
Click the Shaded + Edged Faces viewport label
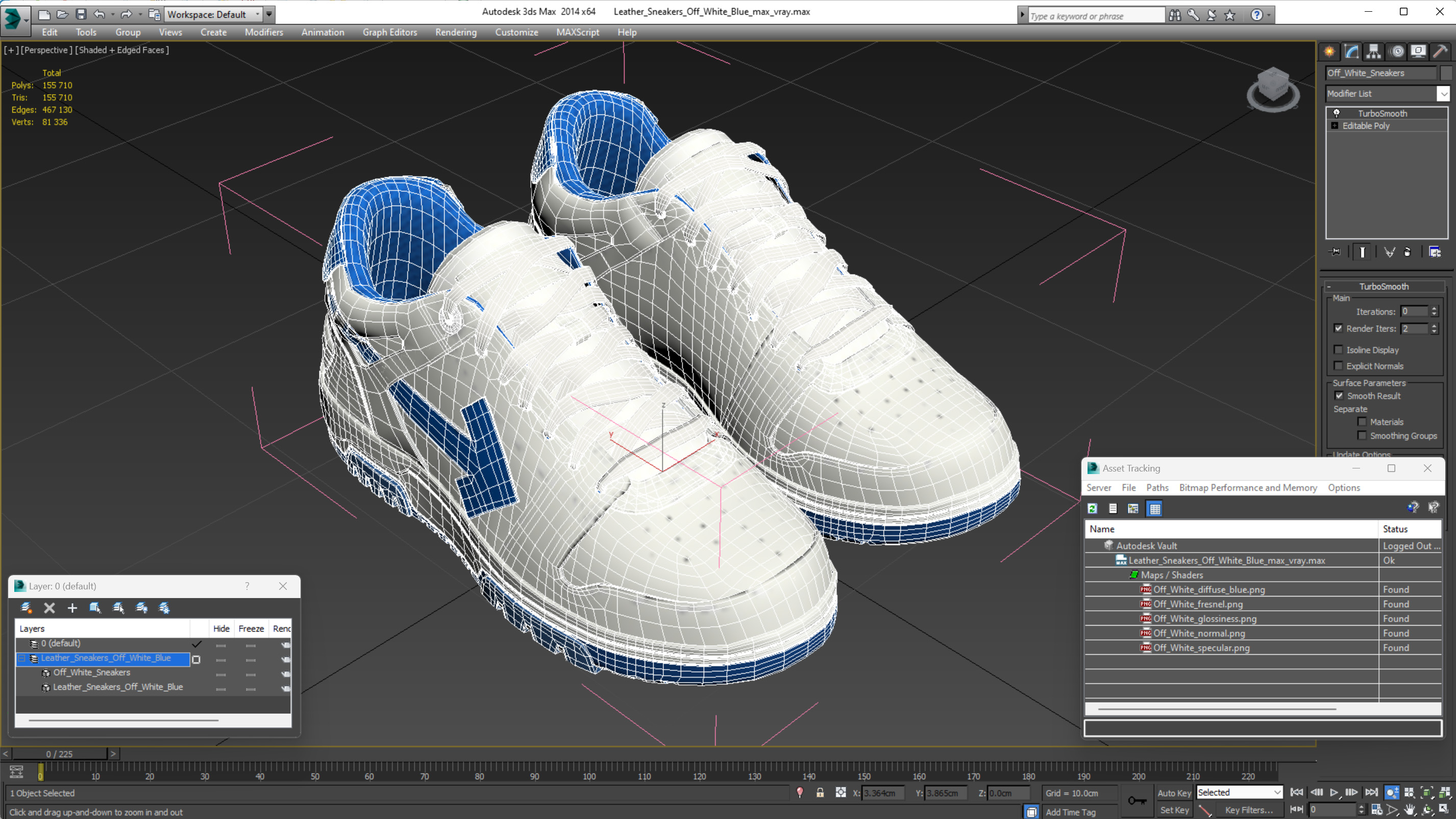122,49
